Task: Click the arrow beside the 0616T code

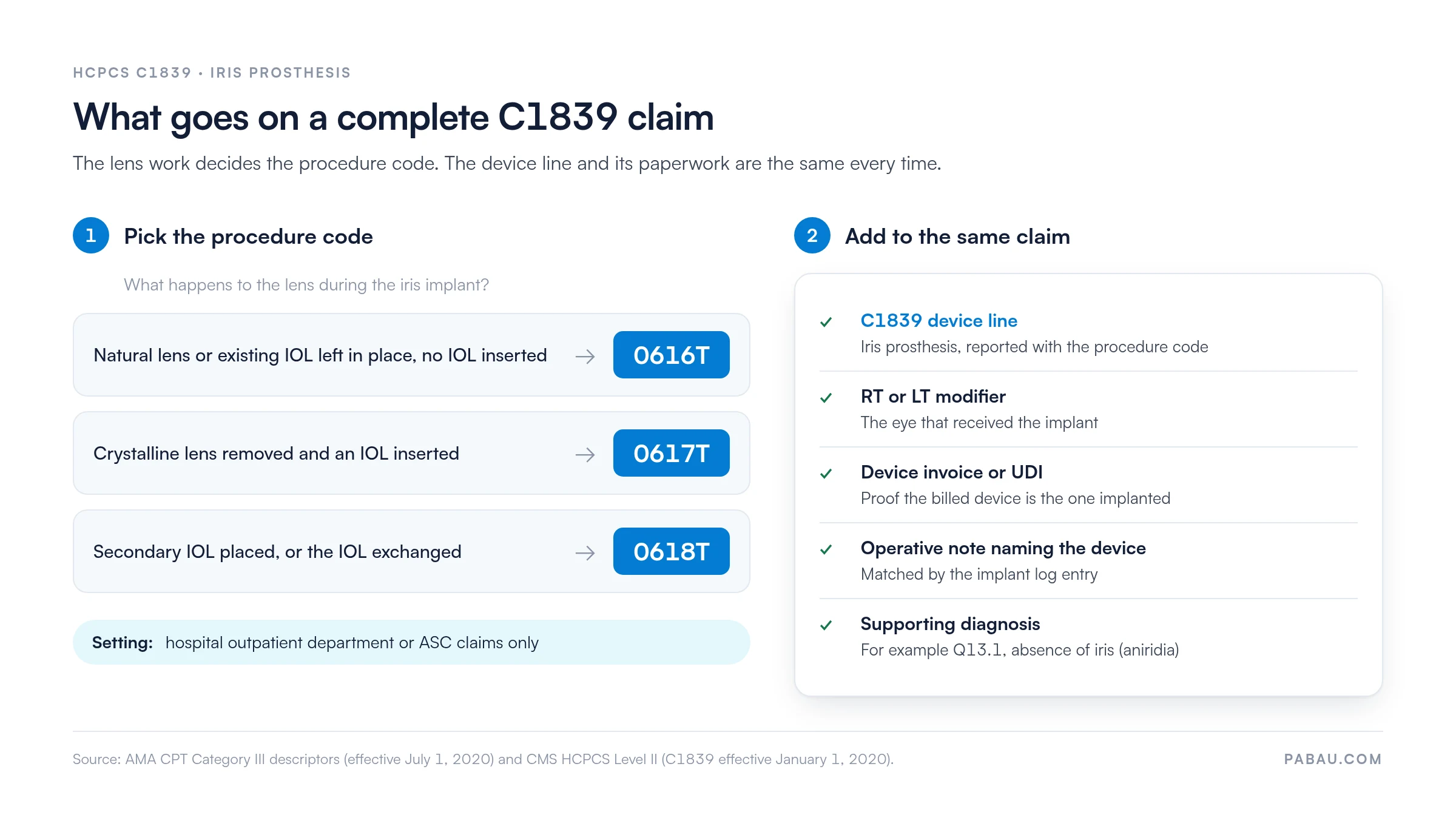Action: 585,356
